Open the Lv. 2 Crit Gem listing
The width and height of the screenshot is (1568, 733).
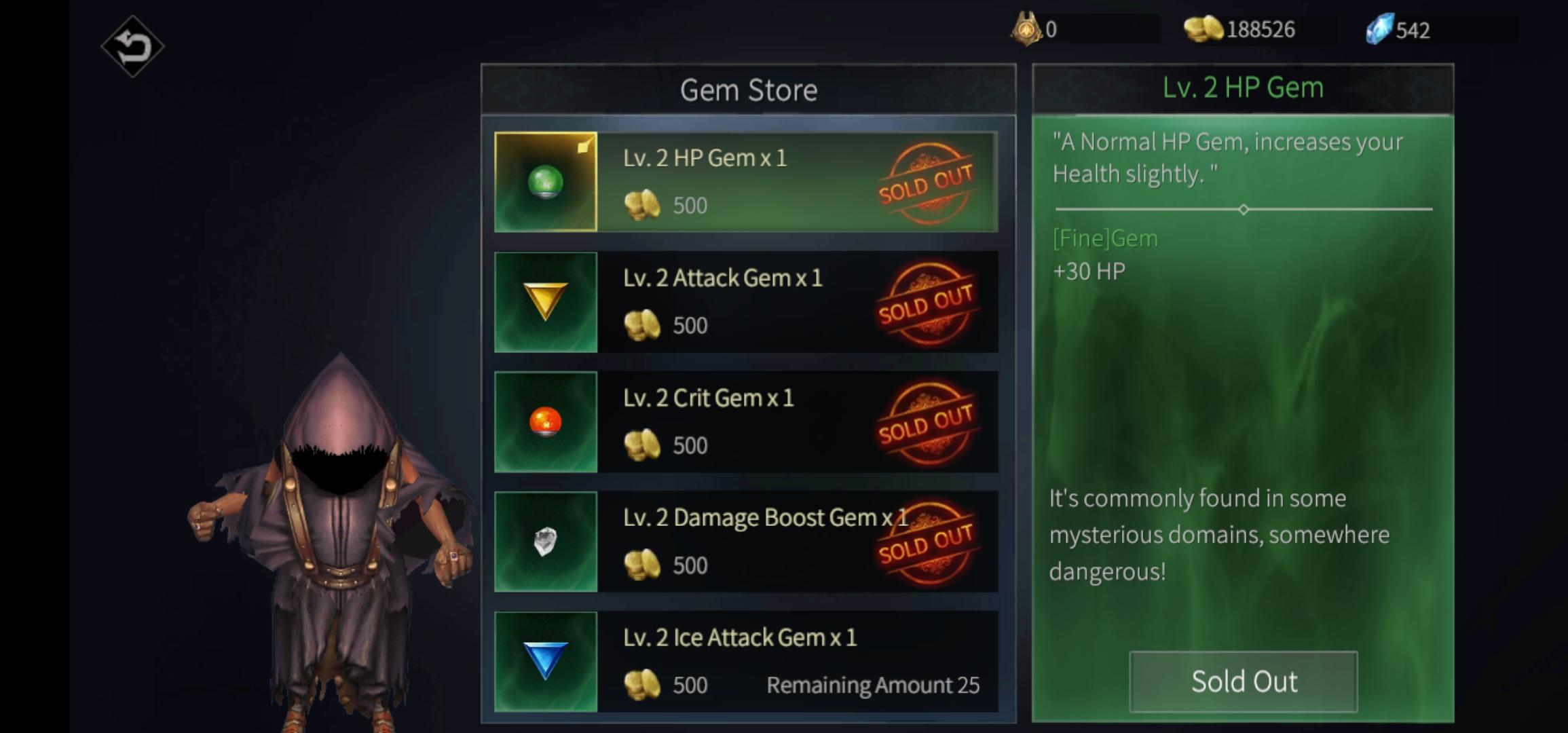(x=747, y=422)
